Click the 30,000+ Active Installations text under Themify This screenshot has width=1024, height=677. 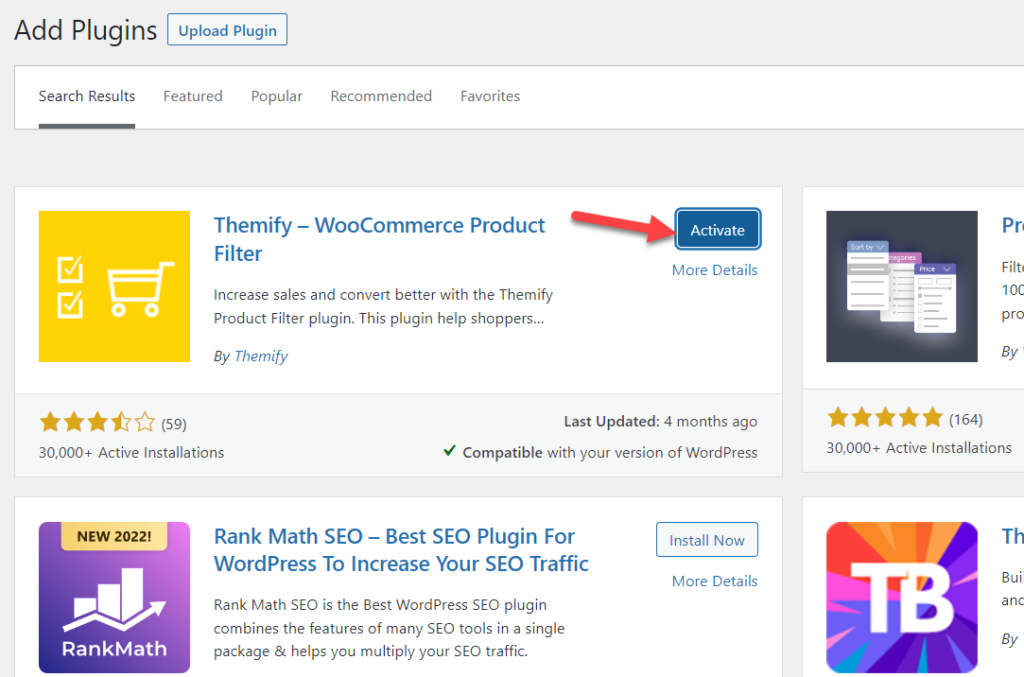pyautogui.click(x=131, y=452)
